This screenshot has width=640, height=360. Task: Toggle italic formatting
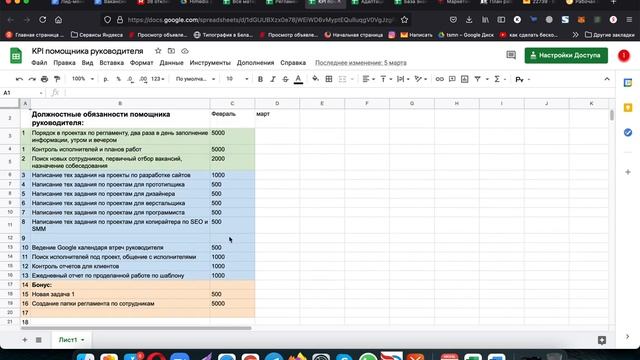tap(273, 79)
